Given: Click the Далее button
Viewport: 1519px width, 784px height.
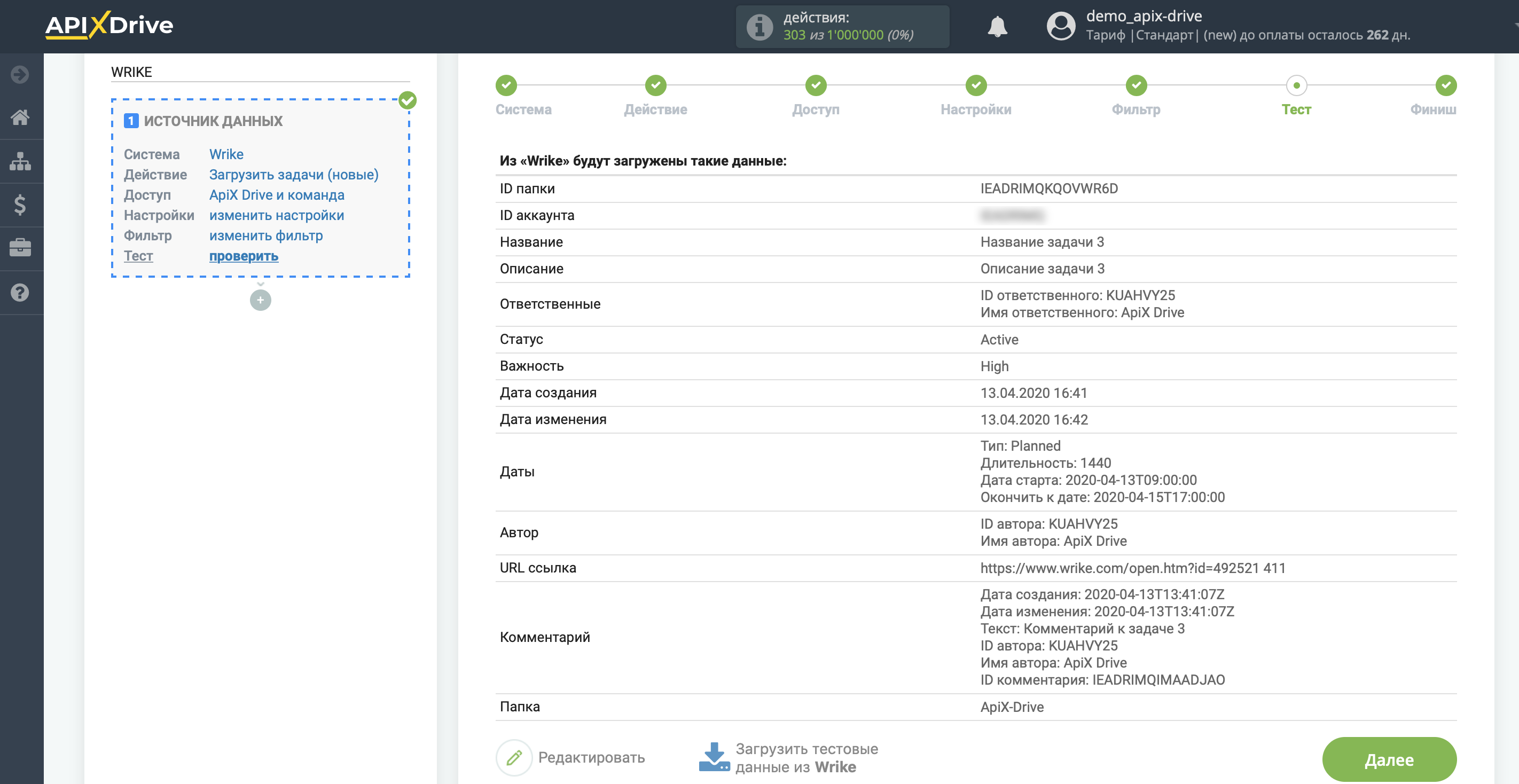Looking at the screenshot, I should click(x=1389, y=759).
